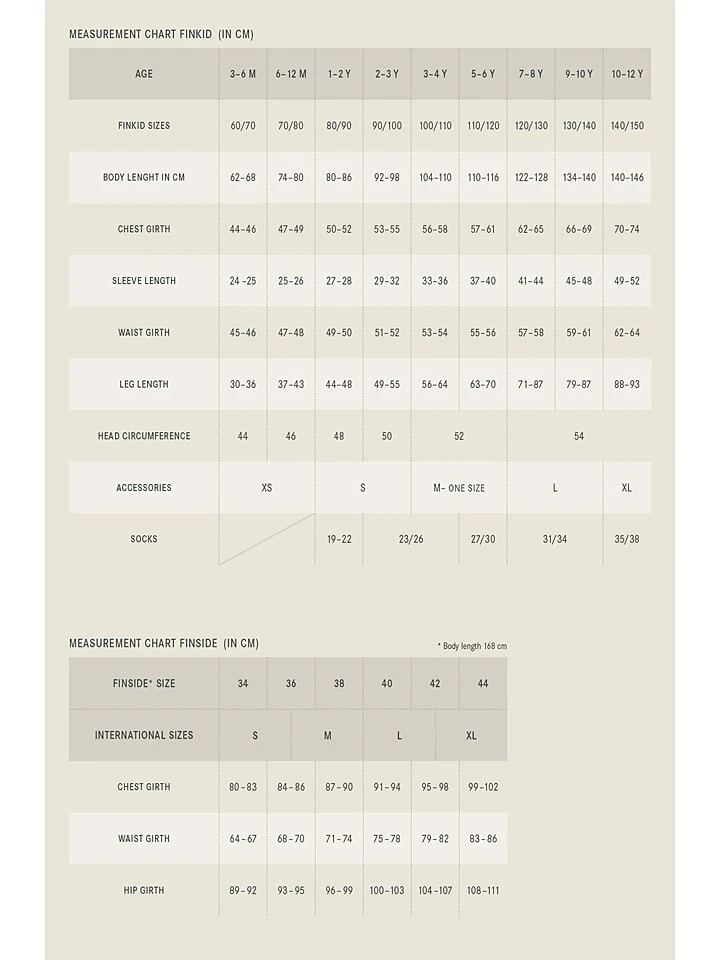The width and height of the screenshot is (720, 960).
Task: Click the INTERNATIONAL SIZES row label
Action: click(144, 735)
